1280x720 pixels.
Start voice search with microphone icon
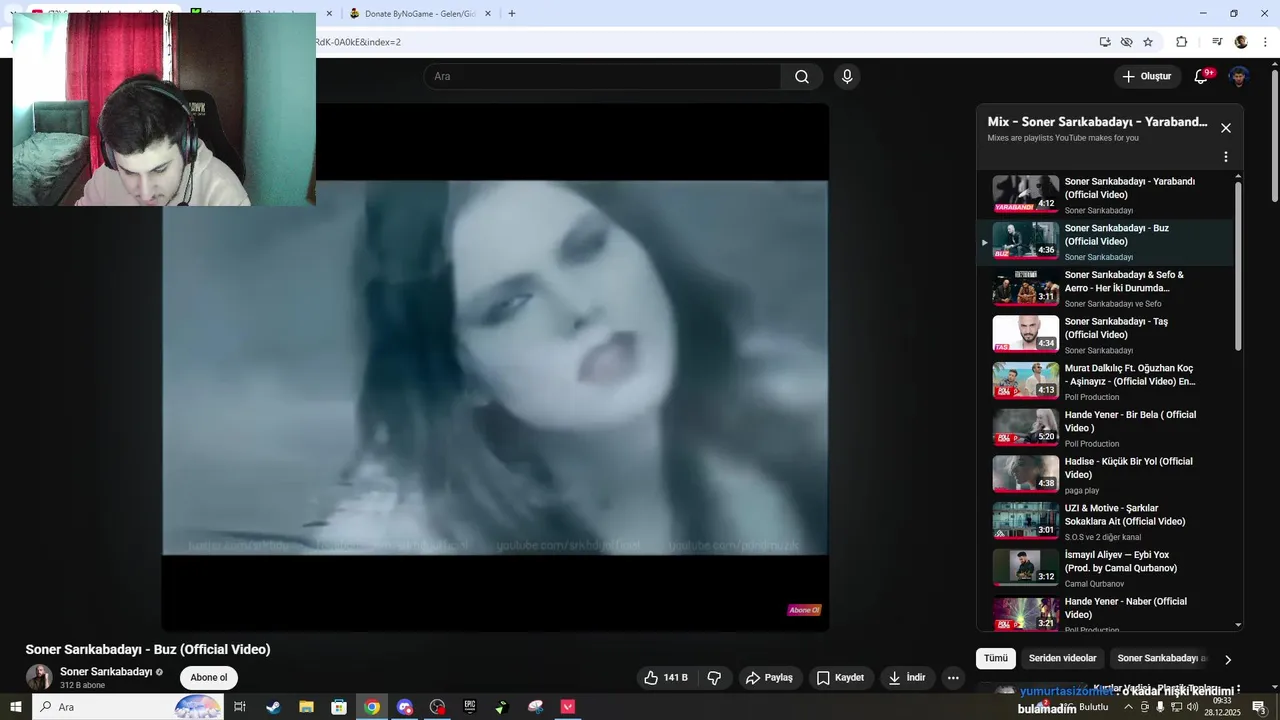[x=847, y=77]
